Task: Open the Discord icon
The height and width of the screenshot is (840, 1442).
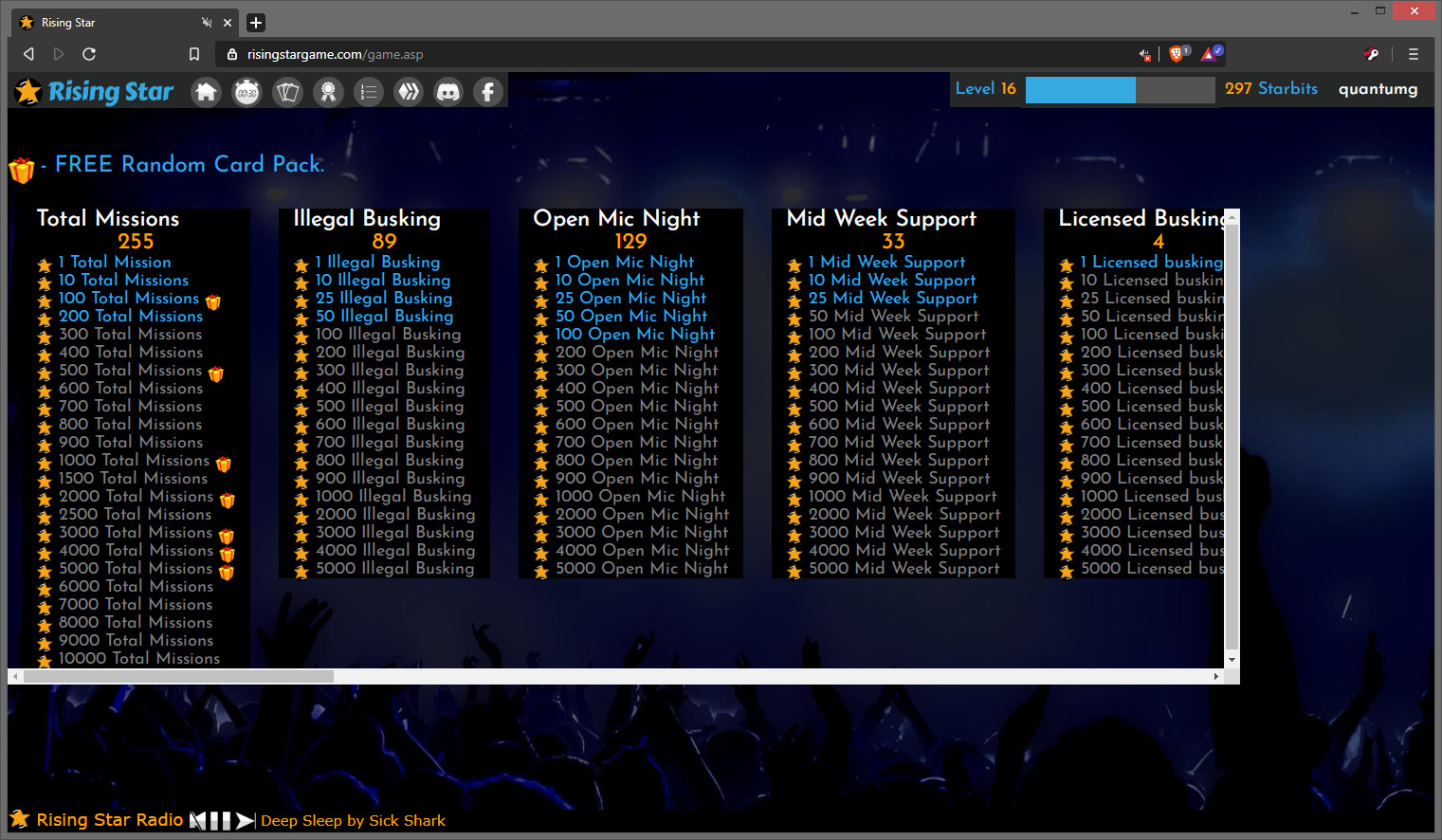Action: point(448,92)
